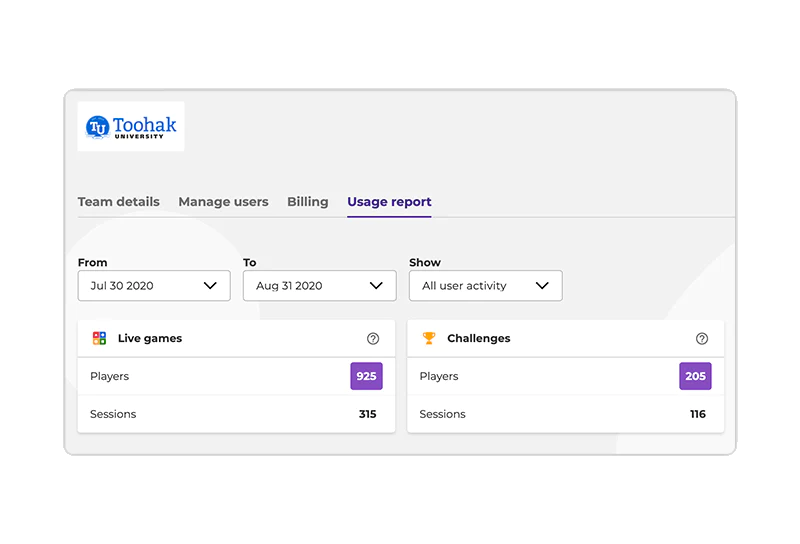Image resolution: width=800 pixels, height=544 pixels.
Task: Click the From dropdown chevron arrow
Action: coord(210,286)
